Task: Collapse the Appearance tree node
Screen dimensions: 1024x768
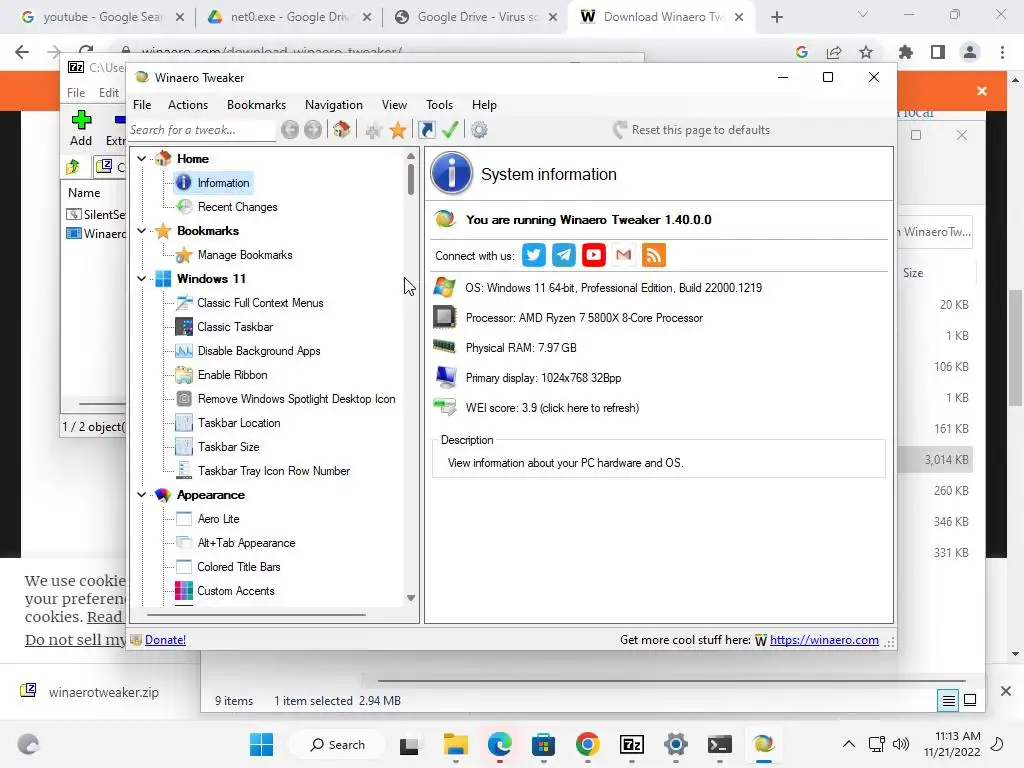Action: click(x=141, y=495)
